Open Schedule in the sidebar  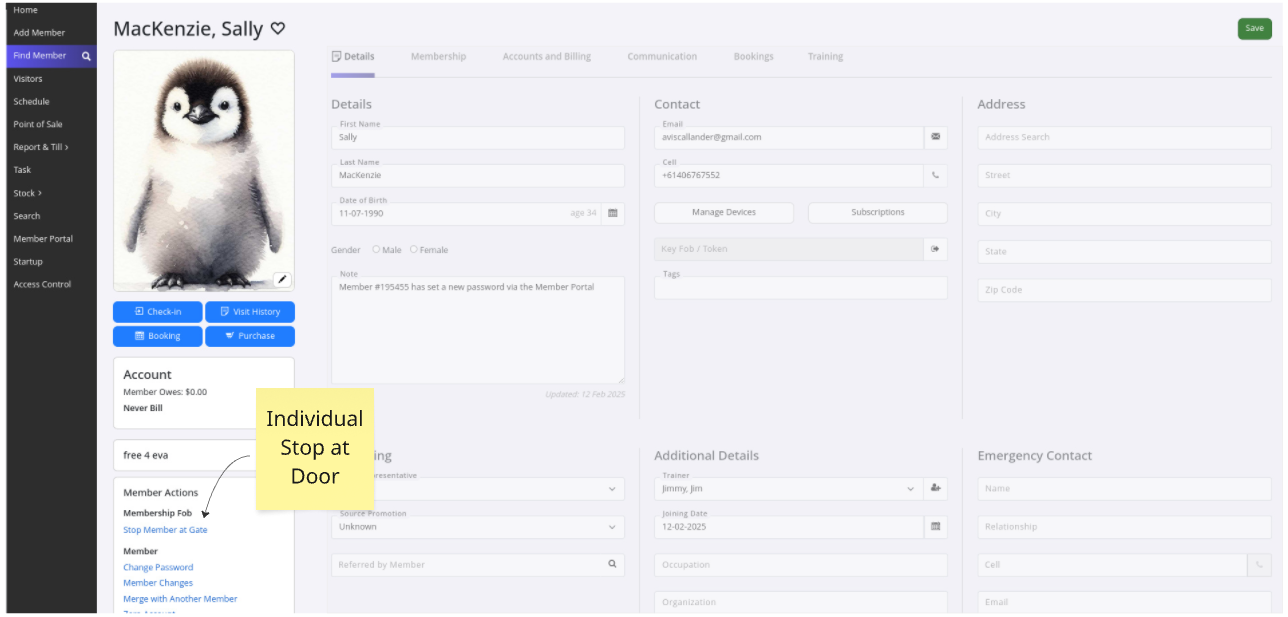pos(31,102)
